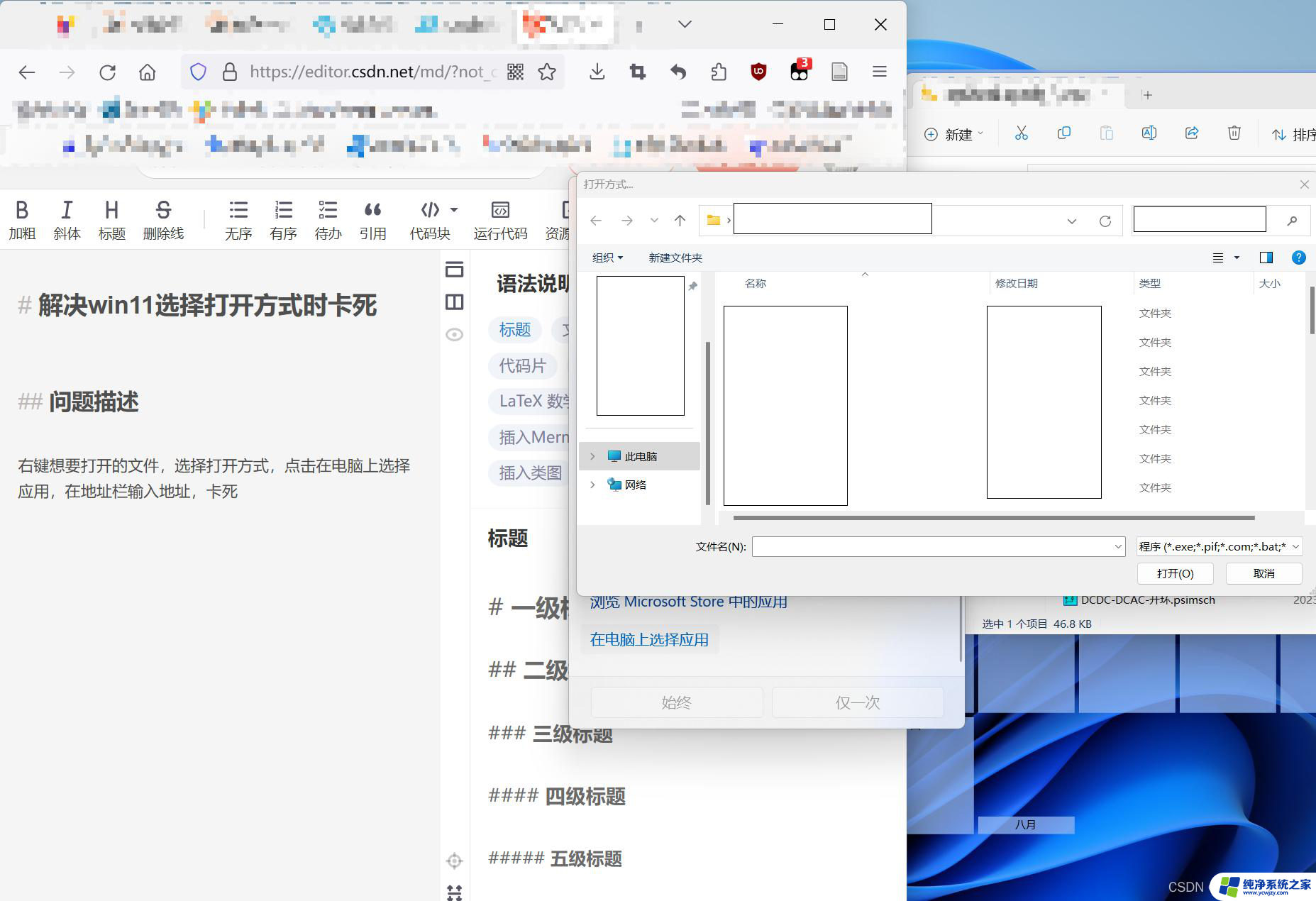
Task: Add new tab in File Explorer
Action: [1147, 94]
